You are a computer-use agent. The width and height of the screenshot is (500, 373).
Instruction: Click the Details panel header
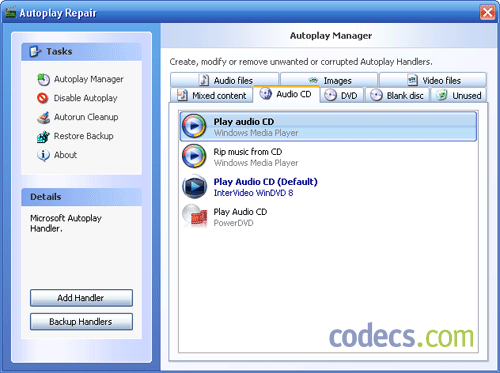click(81, 197)
